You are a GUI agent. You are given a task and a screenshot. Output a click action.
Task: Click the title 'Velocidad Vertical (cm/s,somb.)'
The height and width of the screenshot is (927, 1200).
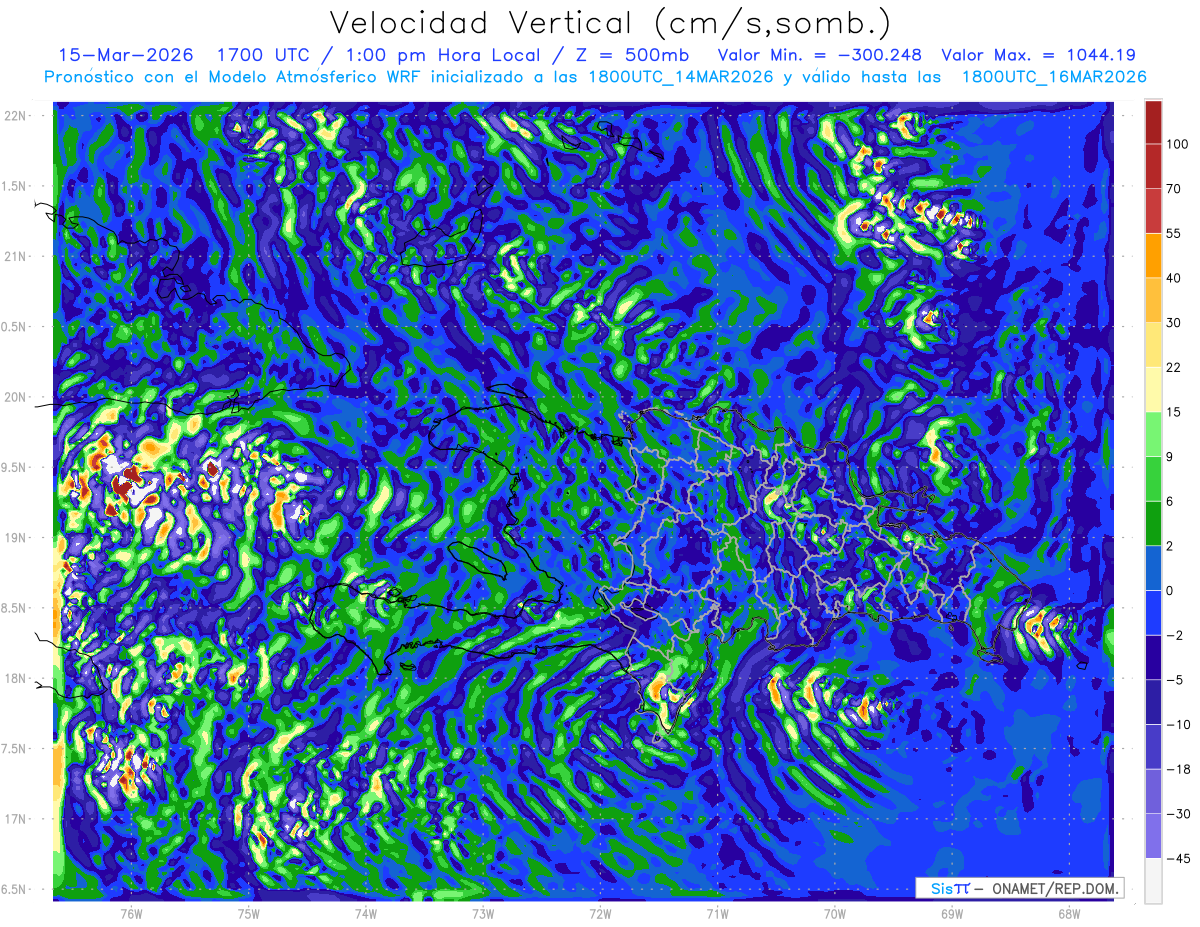tap(610, 23)
